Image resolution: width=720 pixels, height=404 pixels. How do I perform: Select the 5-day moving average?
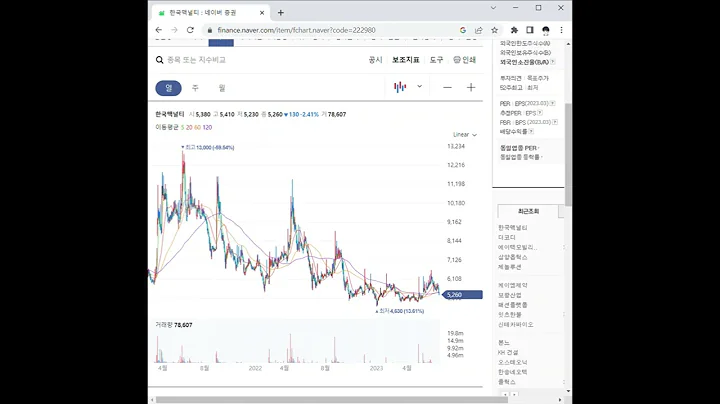click(x=182, y=127)
